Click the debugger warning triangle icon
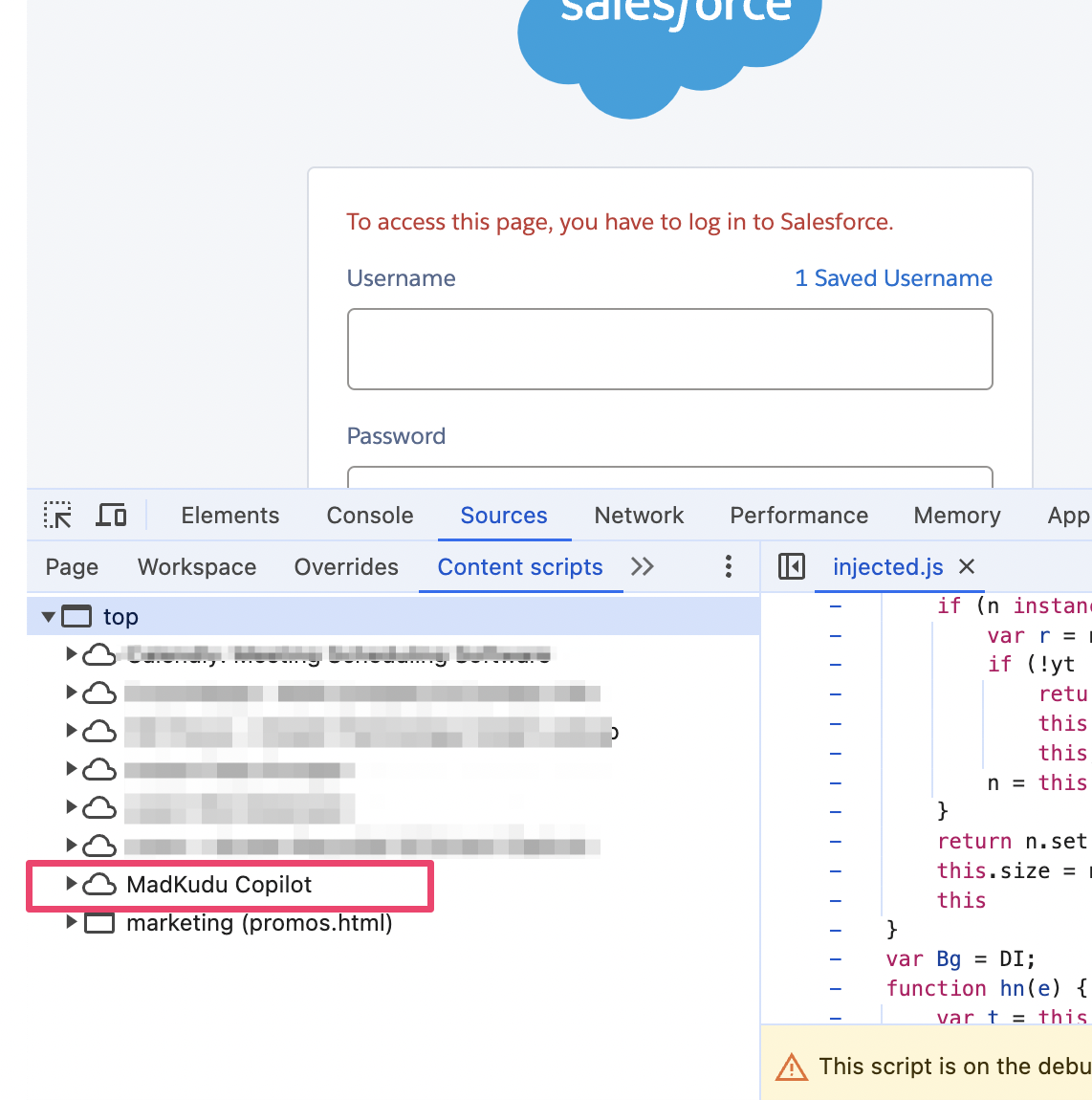This screenshot has height=1100, width=1092. click(791, 1067)
